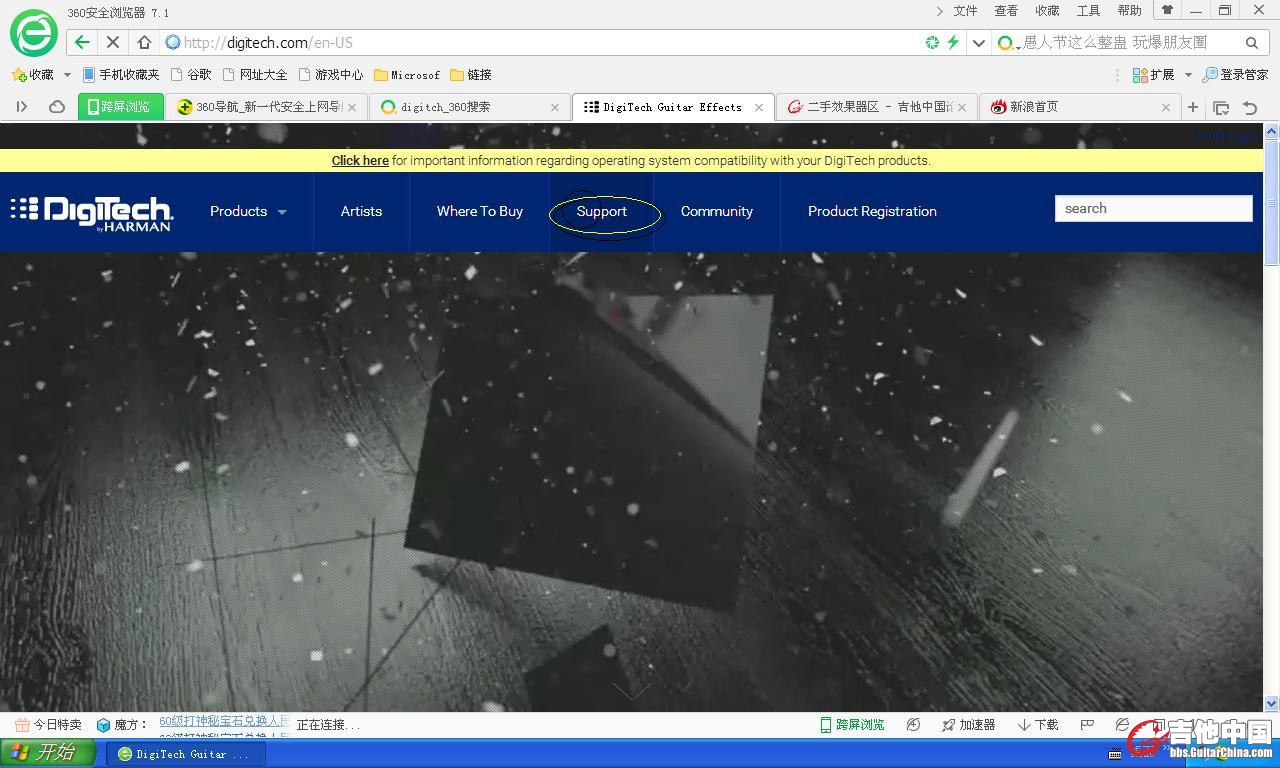Image resolution: width=1280 pixels, height=768 pixels.
Task: Switch to the 新浪首页 tab
Action: click(1033, 107)
